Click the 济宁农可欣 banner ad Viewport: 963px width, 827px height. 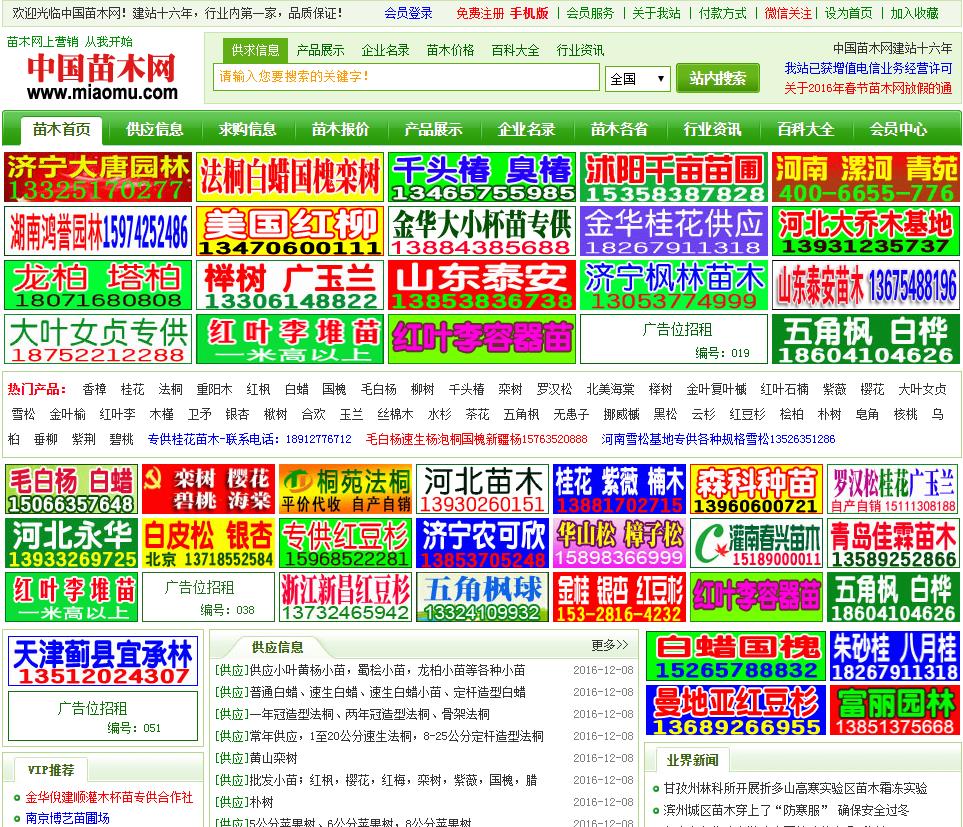tap(482, 543)
